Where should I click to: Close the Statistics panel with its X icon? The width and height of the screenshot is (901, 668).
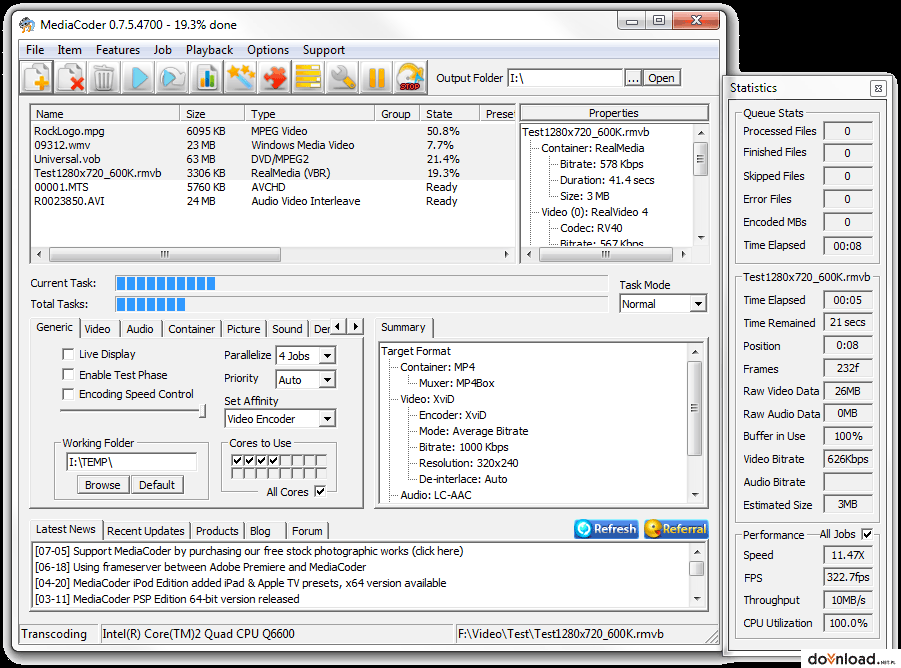pyautogui.click(x=878, y=88)
